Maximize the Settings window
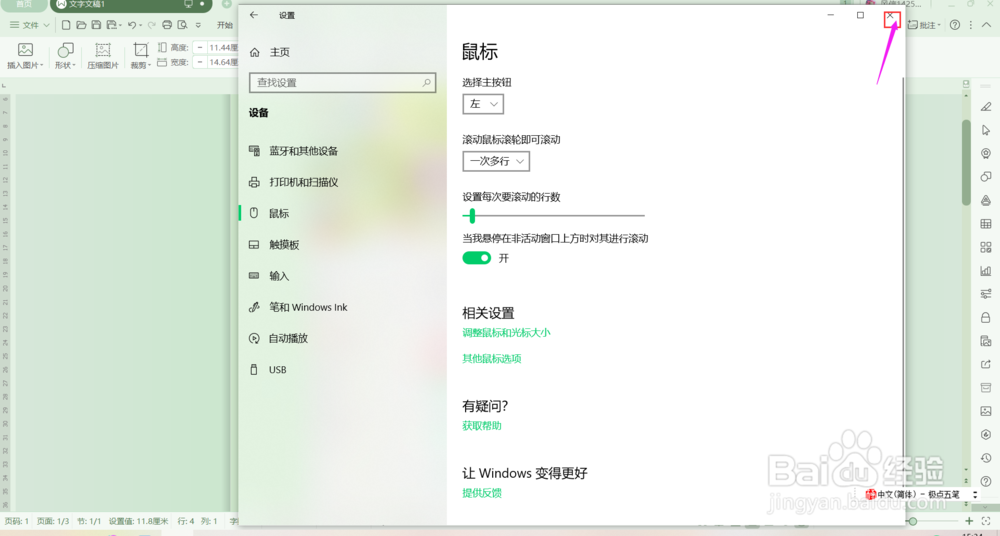This screenshot has width=1000, height=536. pyautogui.click(x=860, y=15)
